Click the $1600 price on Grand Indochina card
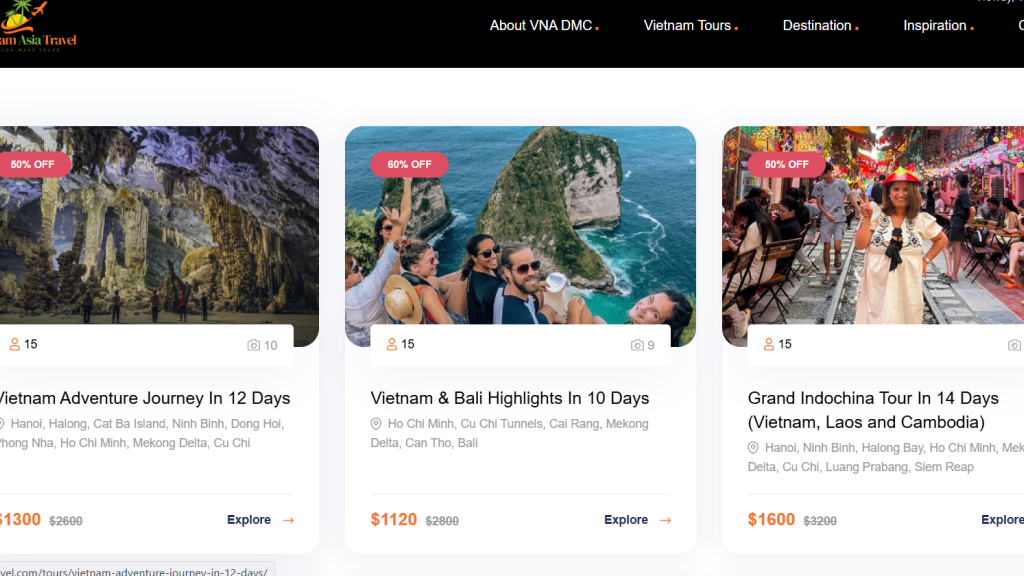 click(771, 519)
